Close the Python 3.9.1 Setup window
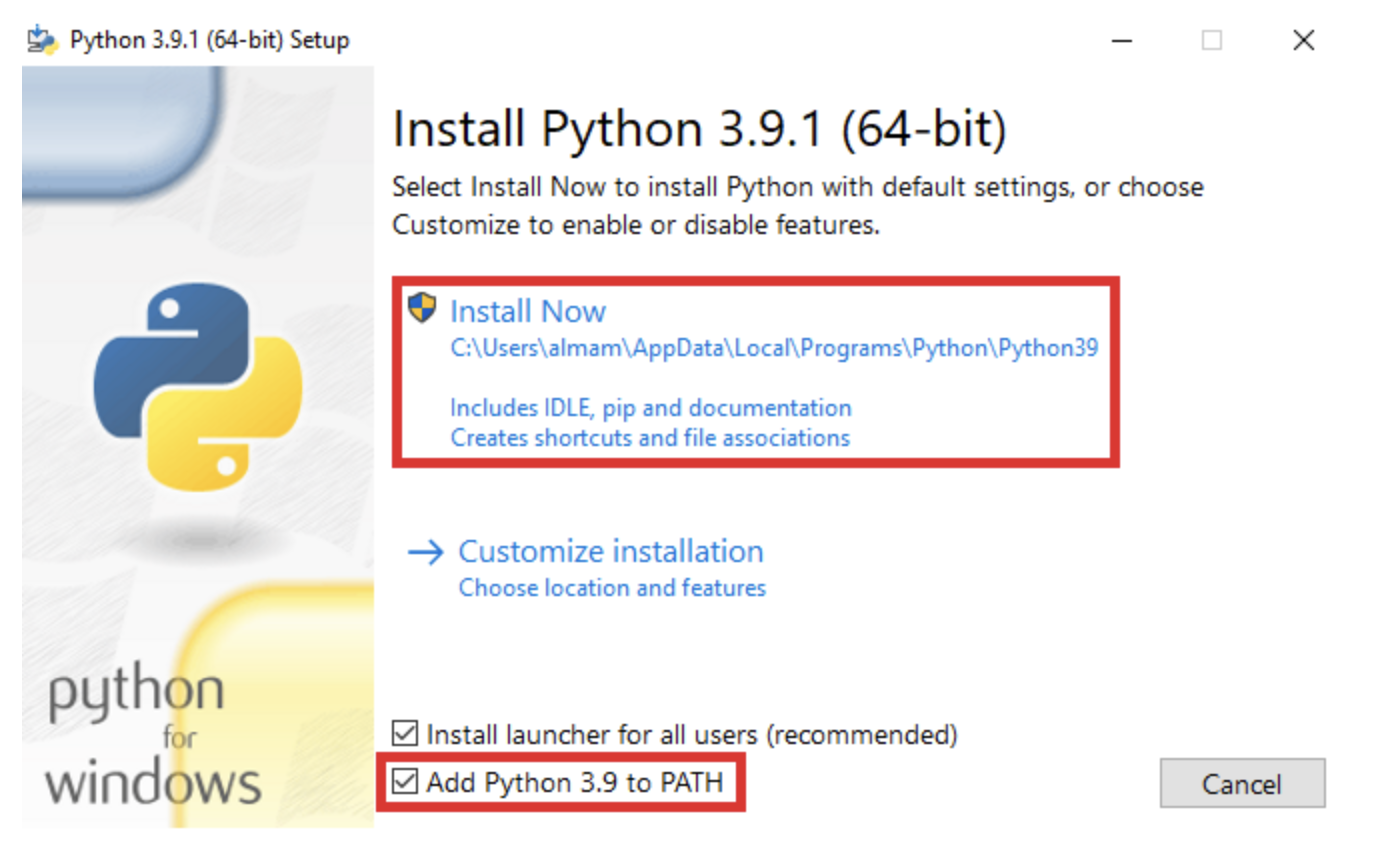The image size is (1400, 846). [1303, 40]
